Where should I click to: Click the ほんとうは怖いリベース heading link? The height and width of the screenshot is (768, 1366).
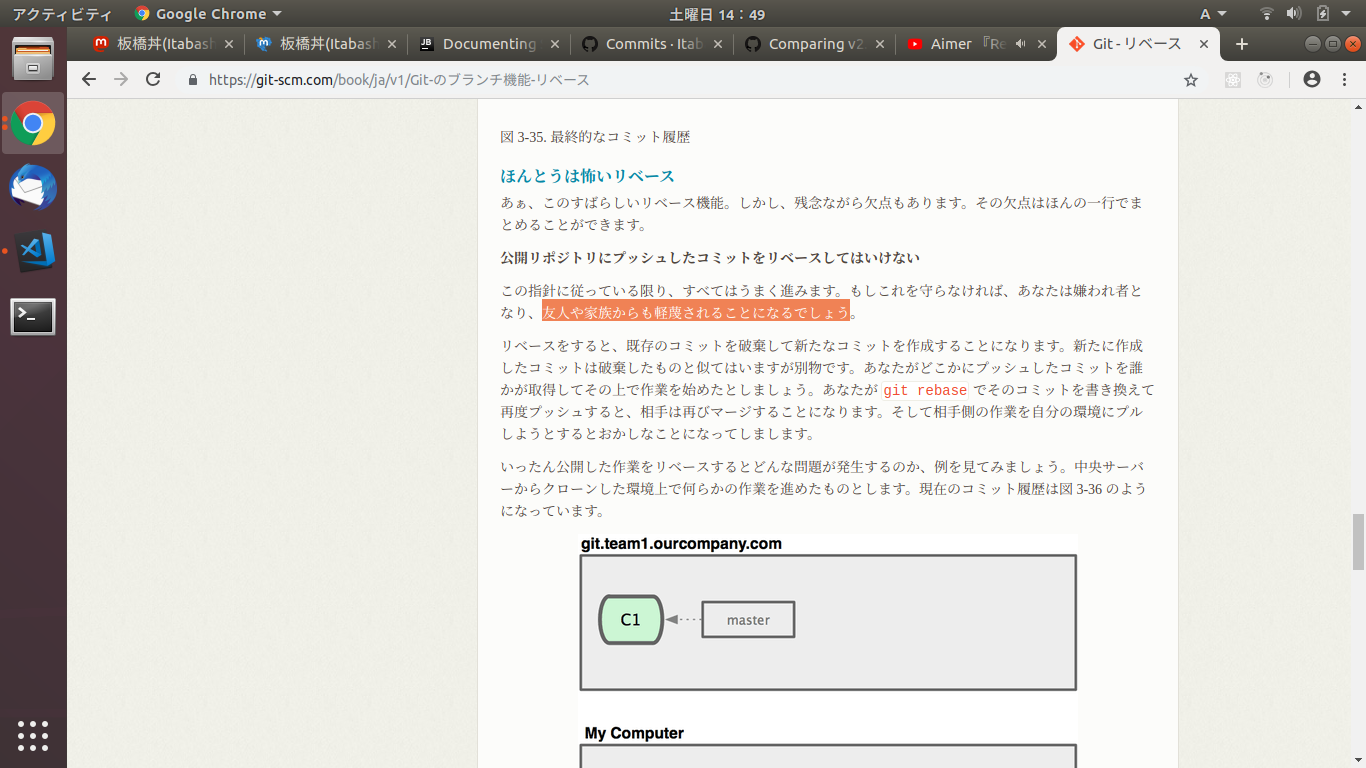587,176
